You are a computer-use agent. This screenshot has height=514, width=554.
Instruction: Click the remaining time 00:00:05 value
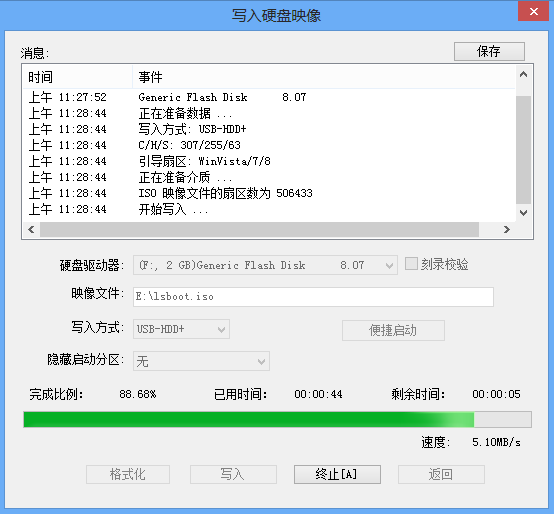pyautogui.click(x=496, y=394)
